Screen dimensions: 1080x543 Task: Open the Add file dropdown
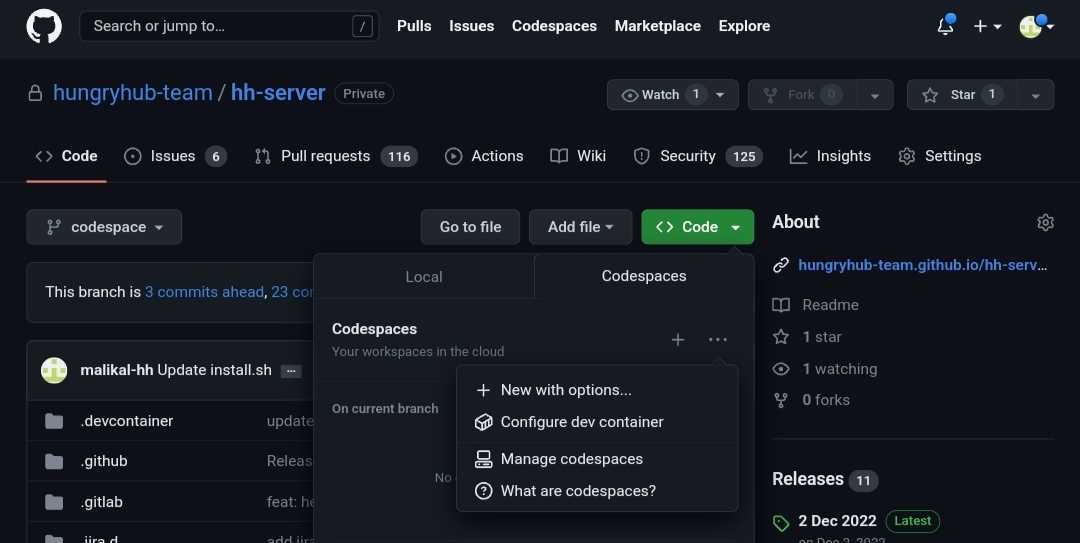580,227
